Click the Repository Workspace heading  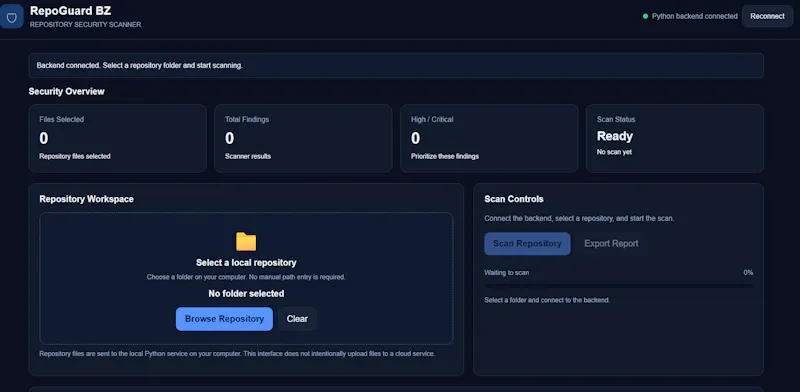click(86, 199)
